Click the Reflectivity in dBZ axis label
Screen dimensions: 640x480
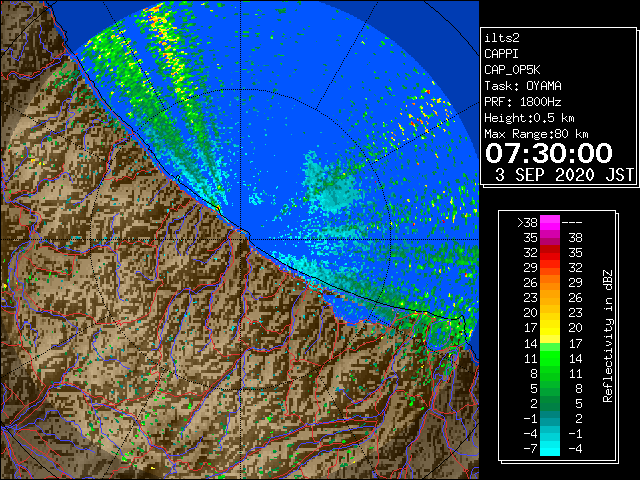pyautogui.click(x=608, y=336)
